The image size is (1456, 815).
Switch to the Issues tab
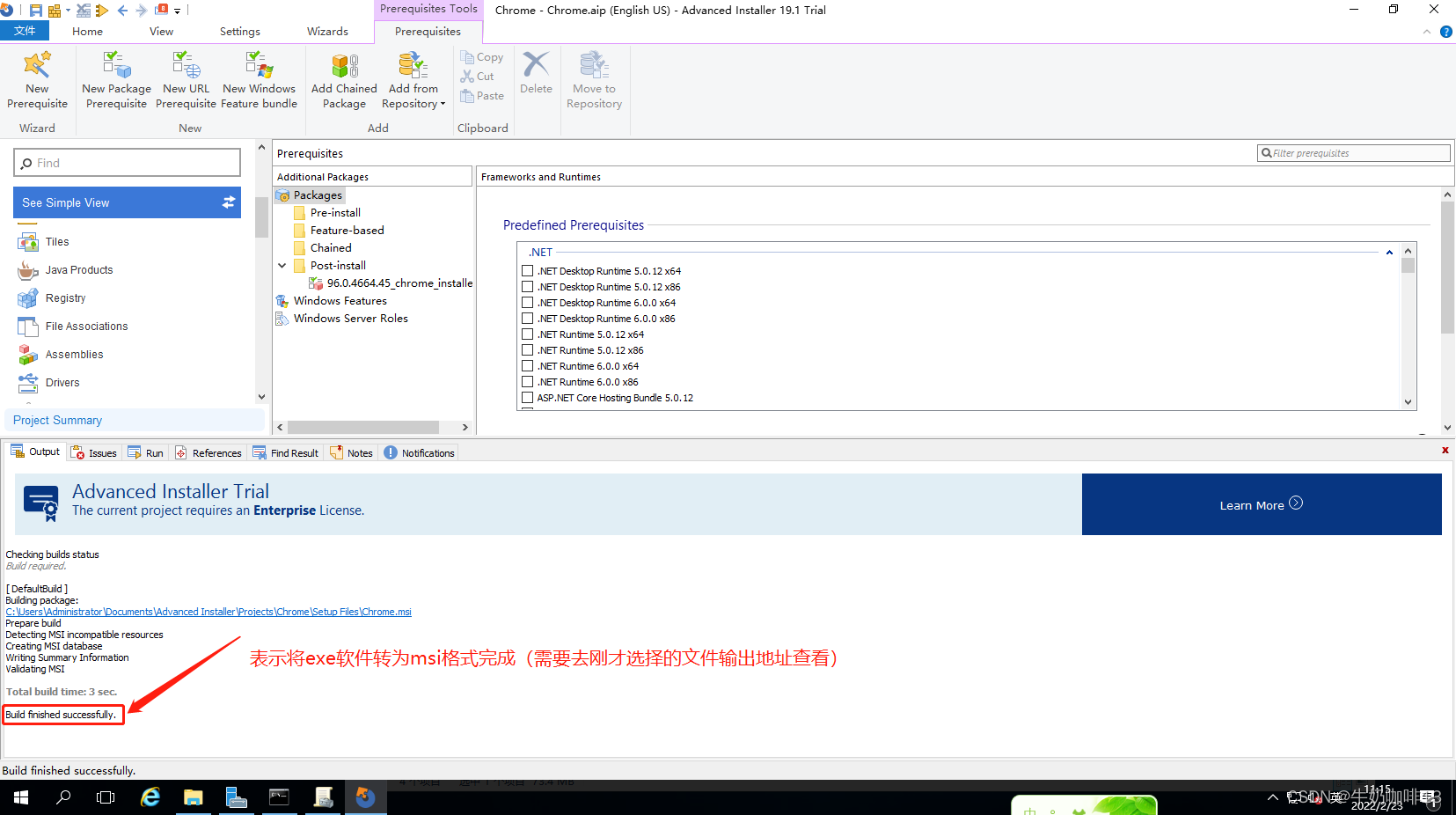[x=94, y=453]
